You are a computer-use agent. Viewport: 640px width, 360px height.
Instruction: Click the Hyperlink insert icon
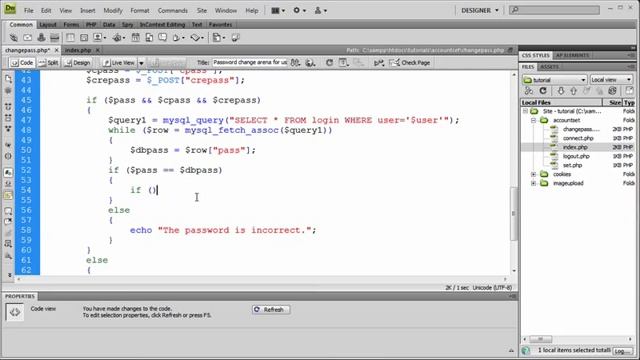(x=13, y=38)
